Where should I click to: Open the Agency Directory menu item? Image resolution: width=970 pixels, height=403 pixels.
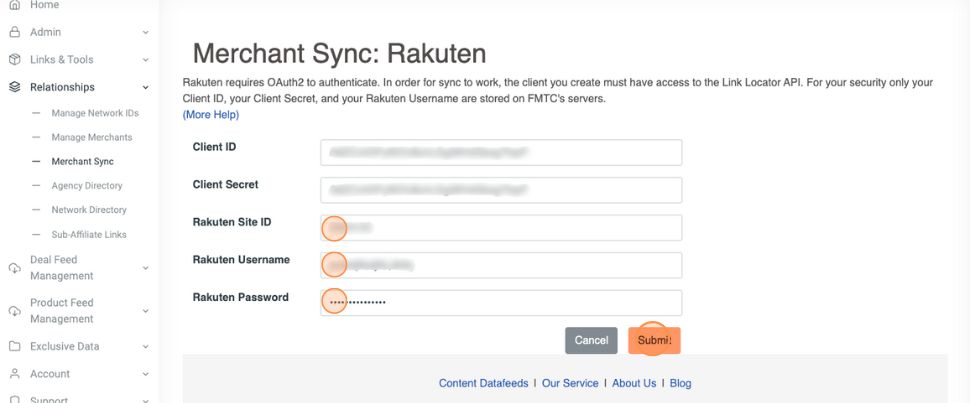pos(86,185)
